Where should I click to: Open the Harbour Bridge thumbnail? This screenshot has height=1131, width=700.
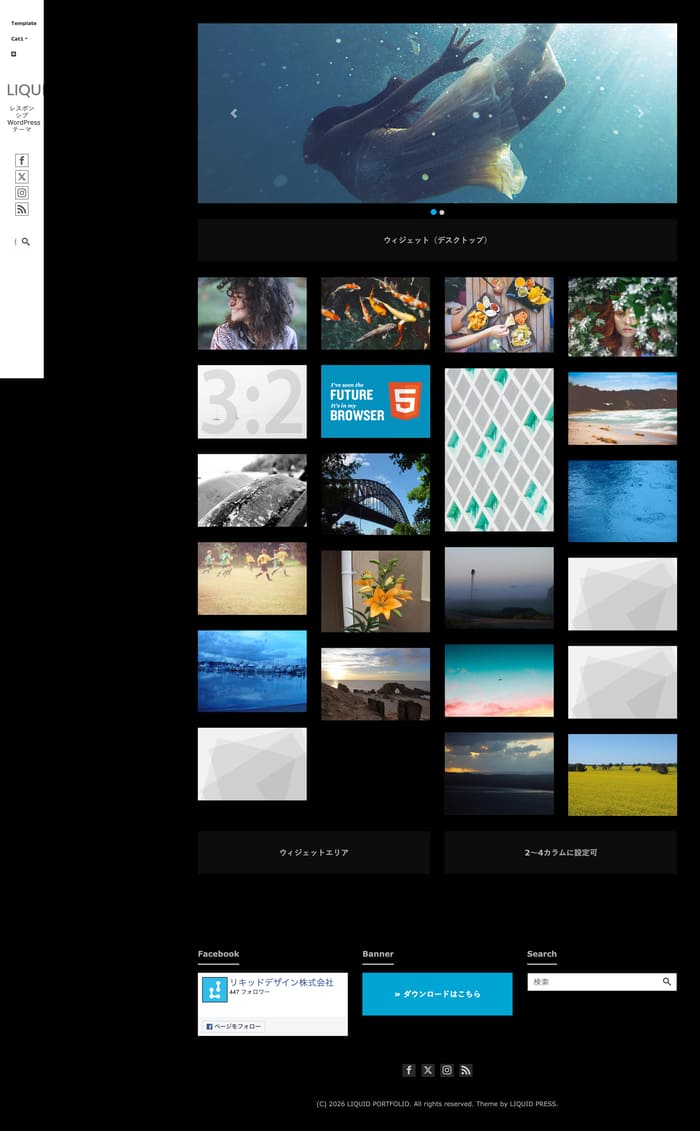click(x=375, y=494)
